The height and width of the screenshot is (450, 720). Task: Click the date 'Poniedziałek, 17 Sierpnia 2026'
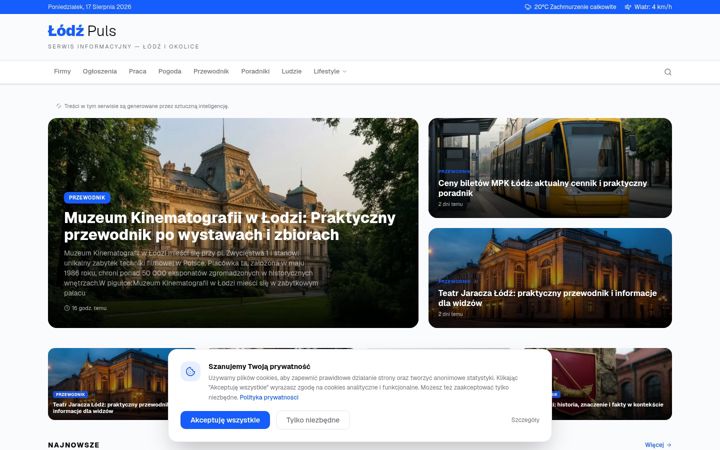coord(90,7)
